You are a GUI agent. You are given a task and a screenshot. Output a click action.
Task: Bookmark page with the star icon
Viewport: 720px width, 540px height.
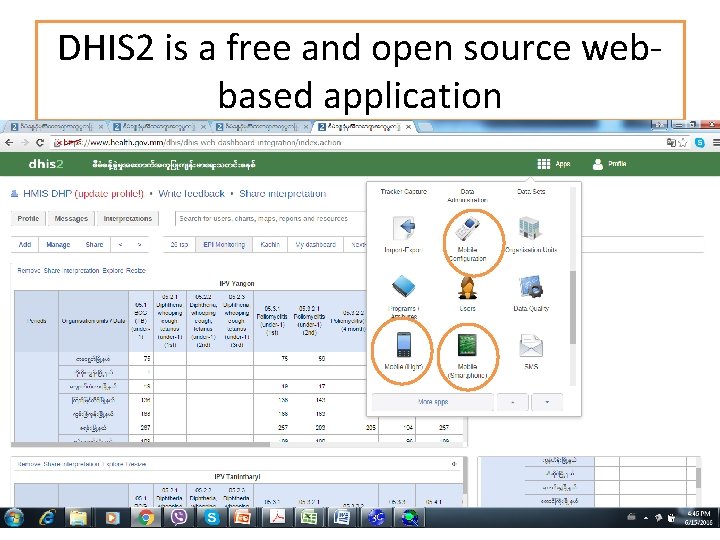[683, 143]
